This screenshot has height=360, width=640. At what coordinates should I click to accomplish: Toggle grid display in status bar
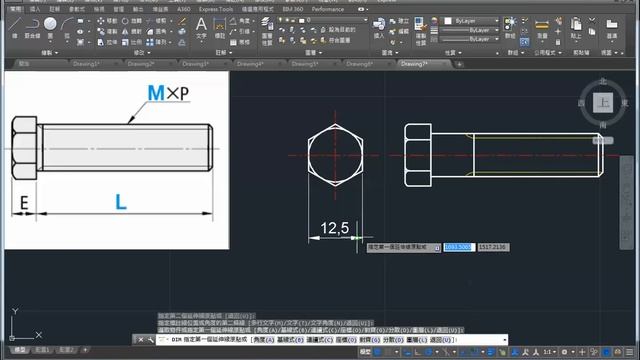point(378,351)
